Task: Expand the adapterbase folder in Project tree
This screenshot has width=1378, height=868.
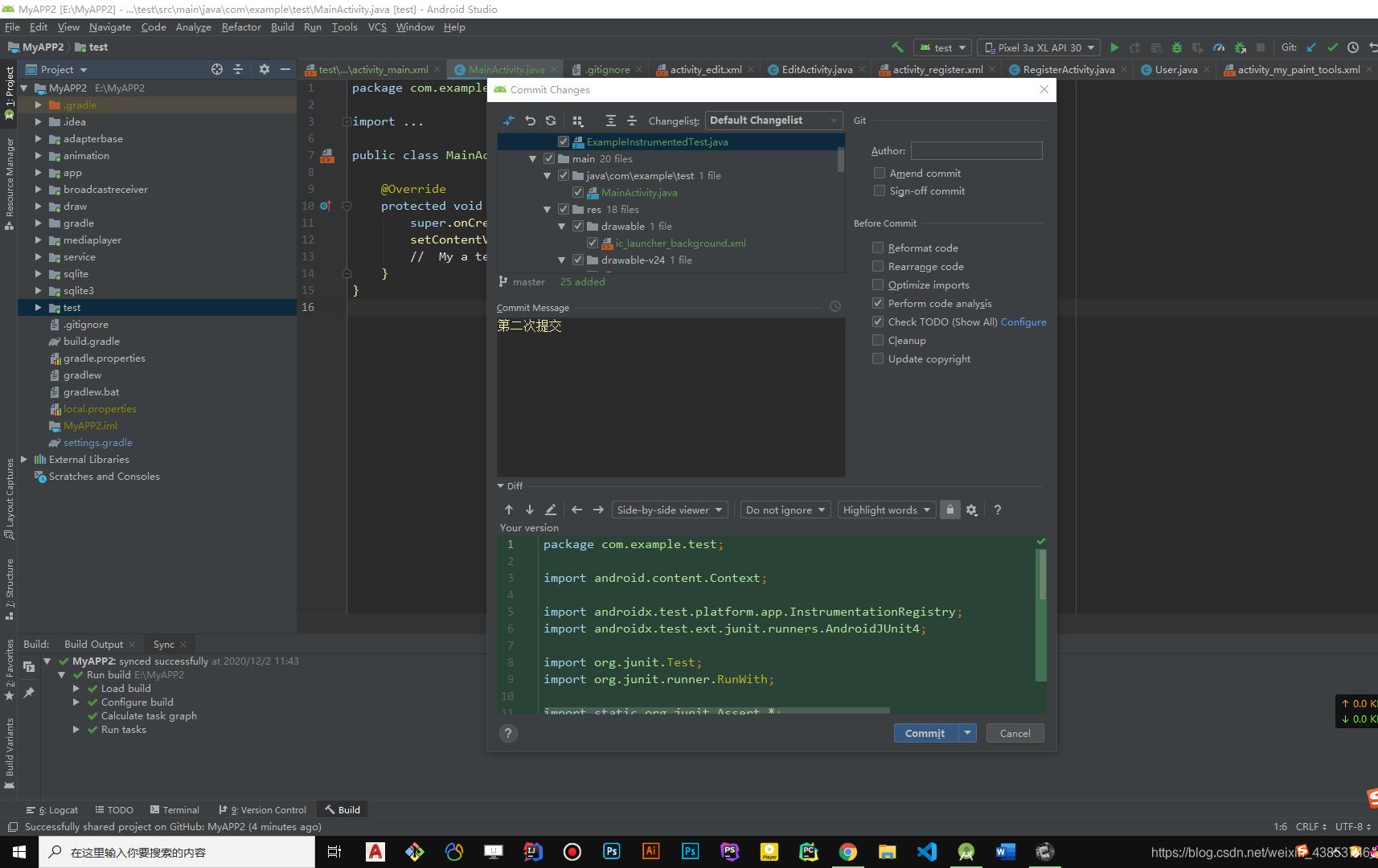Action: point(38,139)
